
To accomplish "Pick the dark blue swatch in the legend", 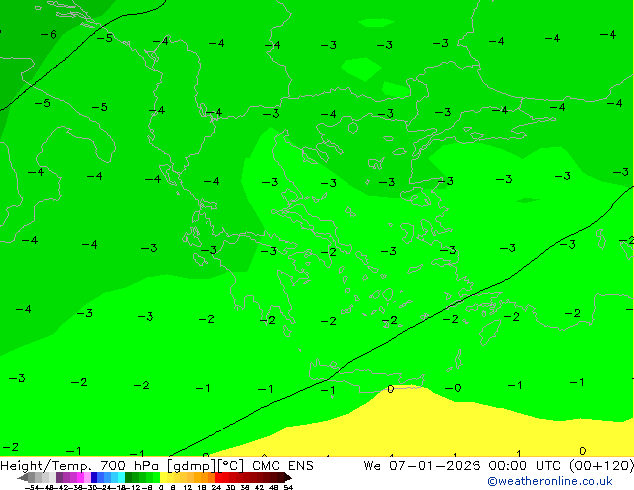I will tap(94, 478).
